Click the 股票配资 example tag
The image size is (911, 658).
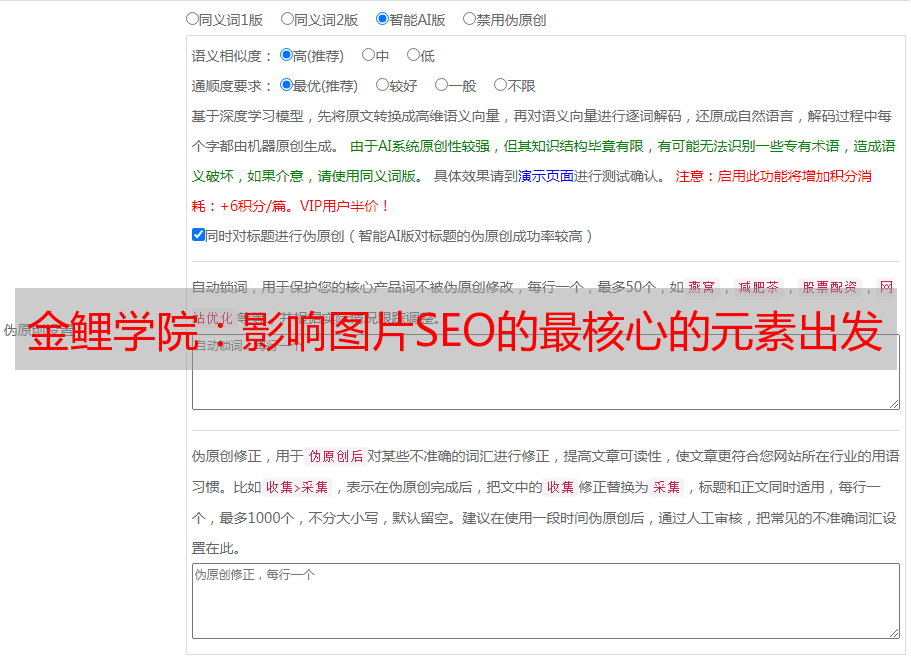830,287
